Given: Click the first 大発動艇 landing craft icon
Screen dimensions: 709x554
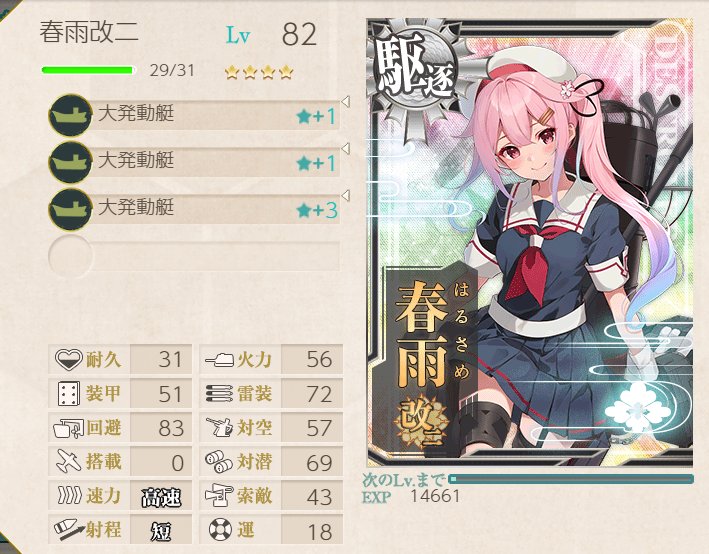Looking at the screenshot, I should pos(70,115).
